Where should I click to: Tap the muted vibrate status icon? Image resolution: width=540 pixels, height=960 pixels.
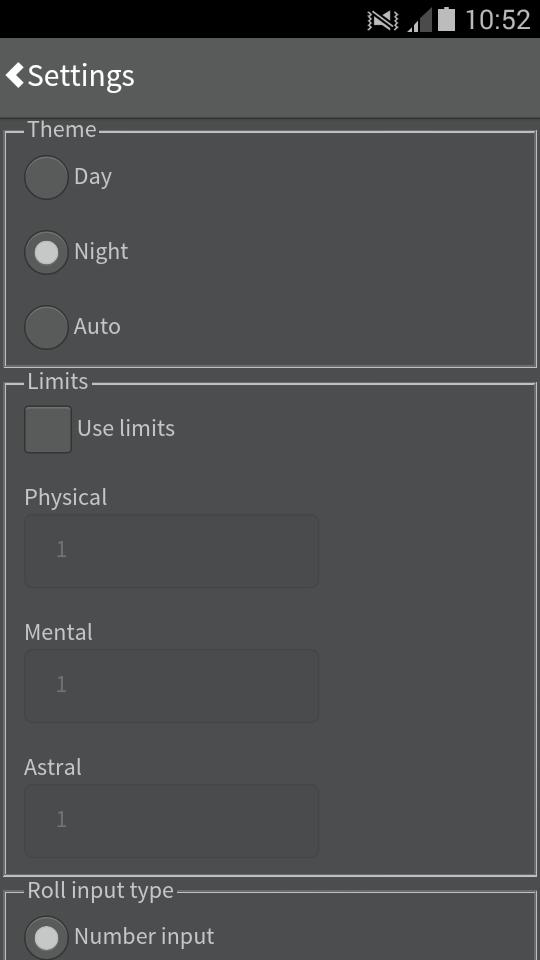383,20
